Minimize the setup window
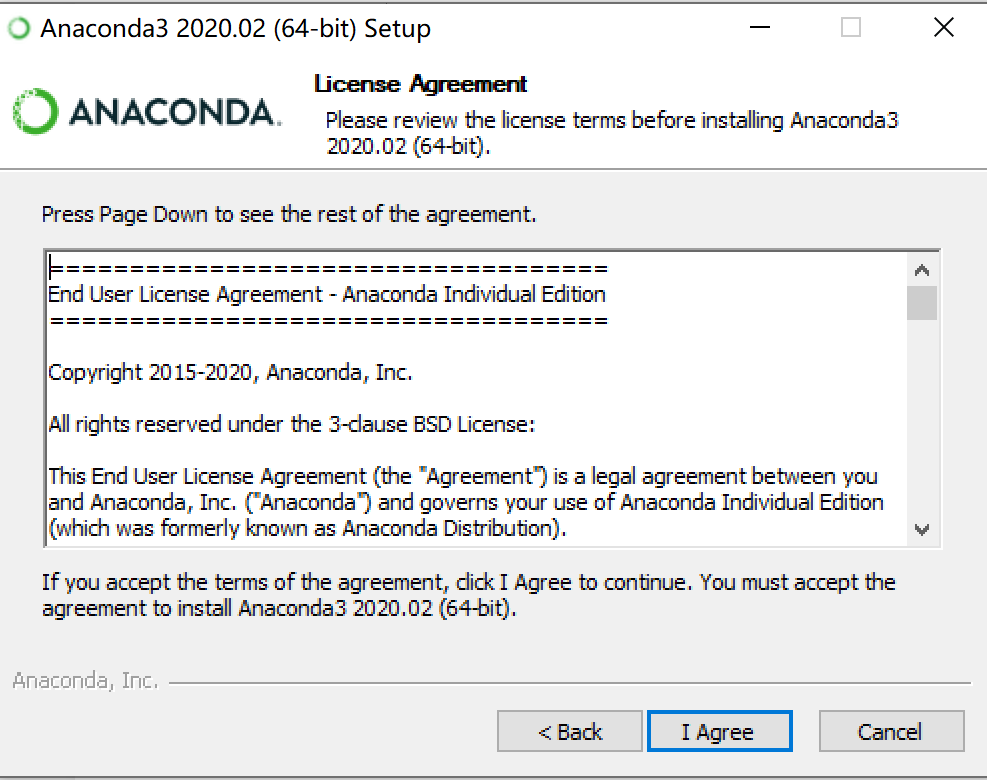This screenshot has height=780, width=987. 760,28
